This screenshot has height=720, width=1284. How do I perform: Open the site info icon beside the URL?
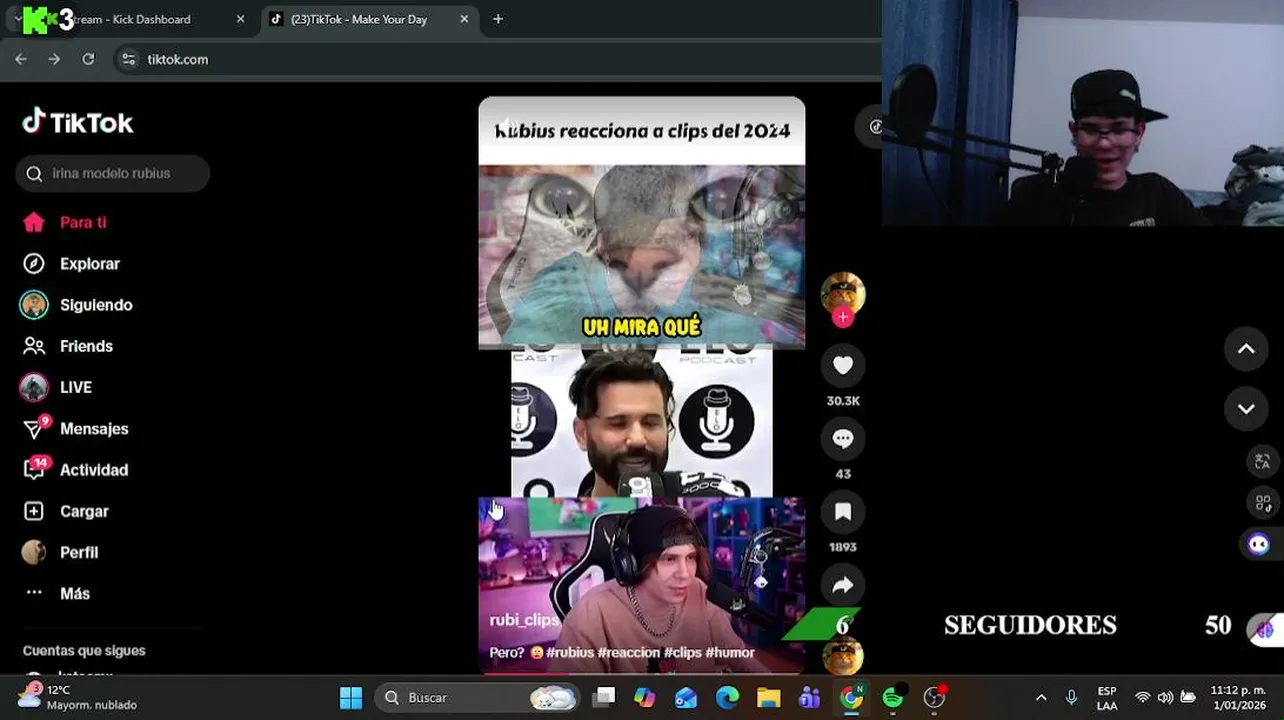click(x=128, y=59)
